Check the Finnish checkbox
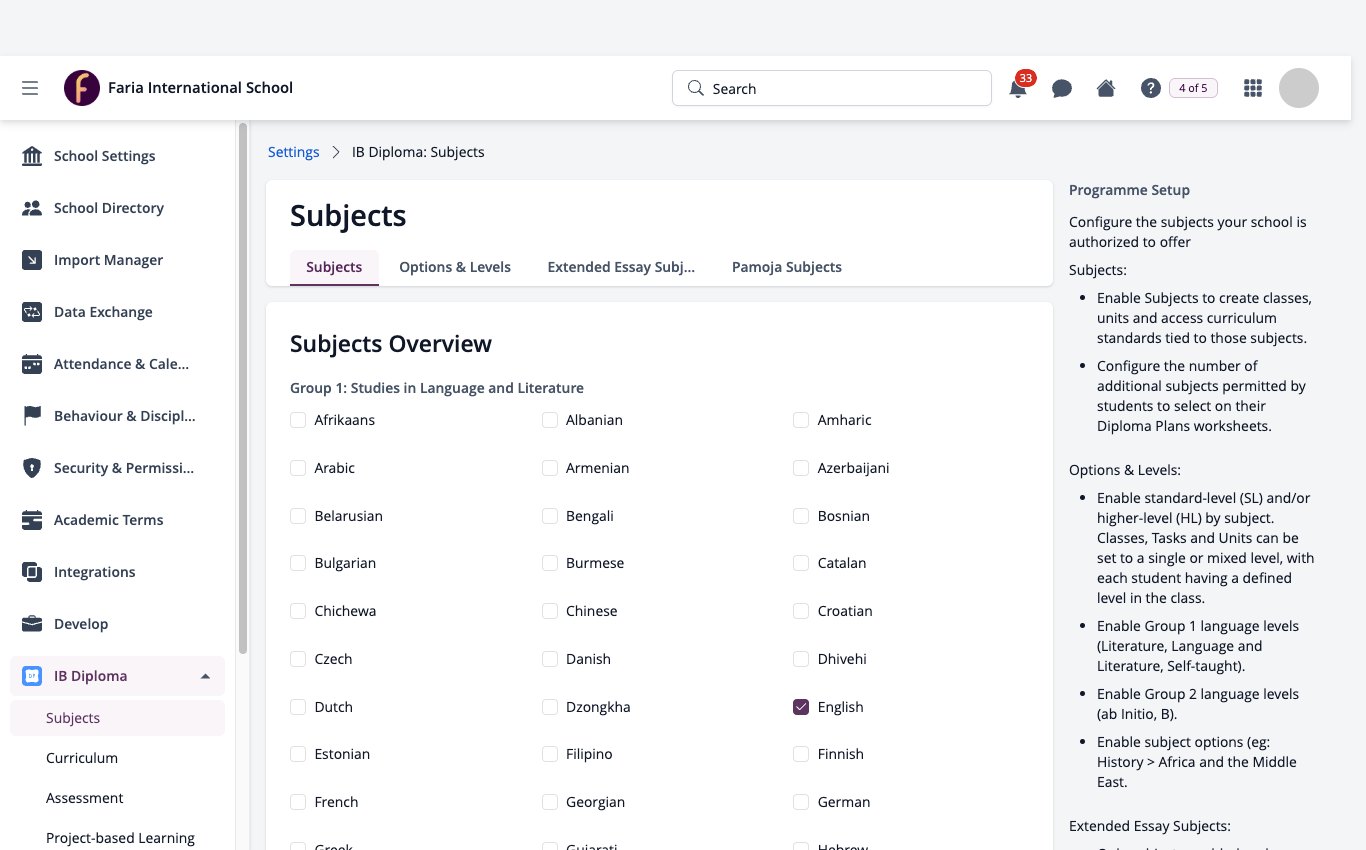Image resolution: width=1366 pixels, height=850 pixels. click(x=801, y=754)
